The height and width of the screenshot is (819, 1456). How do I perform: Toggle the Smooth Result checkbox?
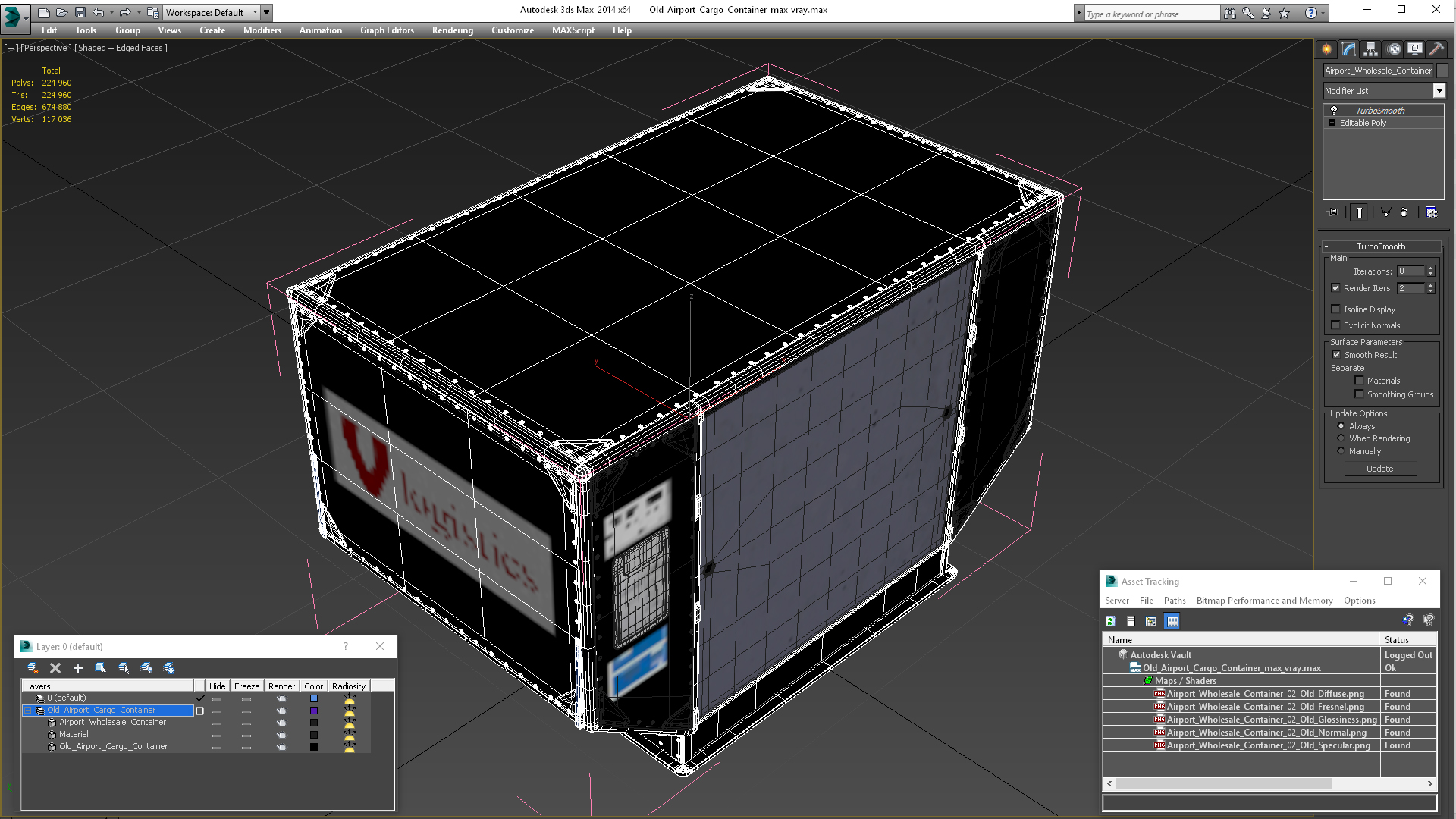(1337, 355)
